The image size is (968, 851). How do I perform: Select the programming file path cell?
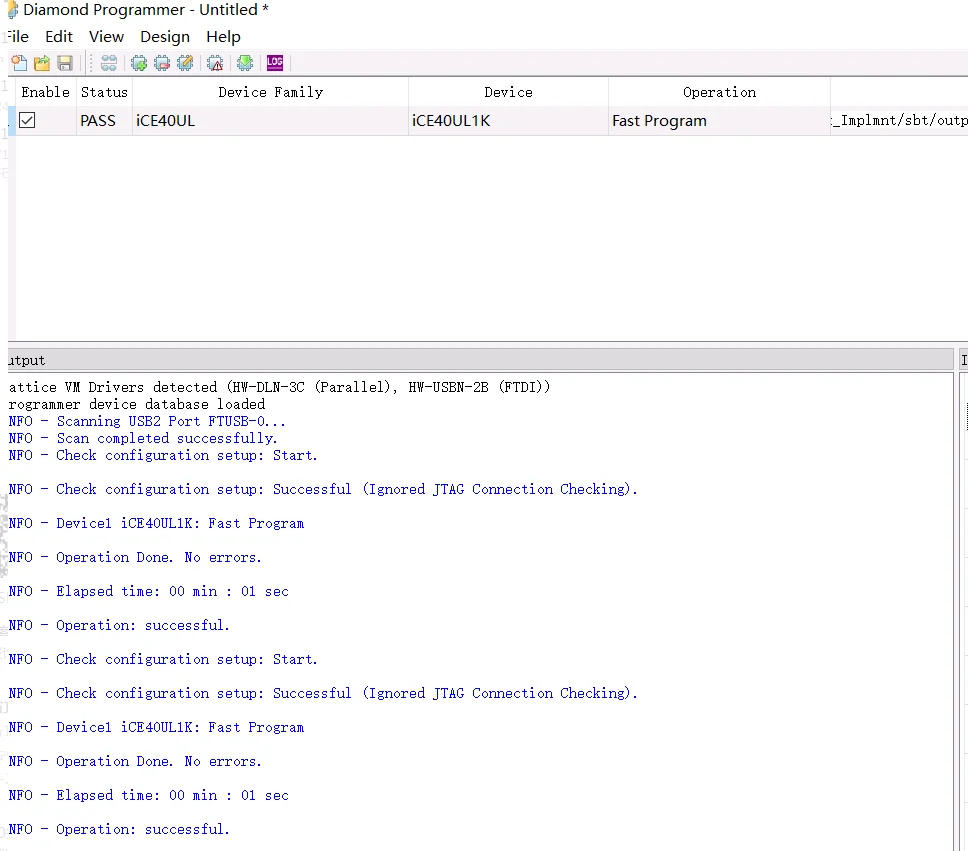pos(898,120)
